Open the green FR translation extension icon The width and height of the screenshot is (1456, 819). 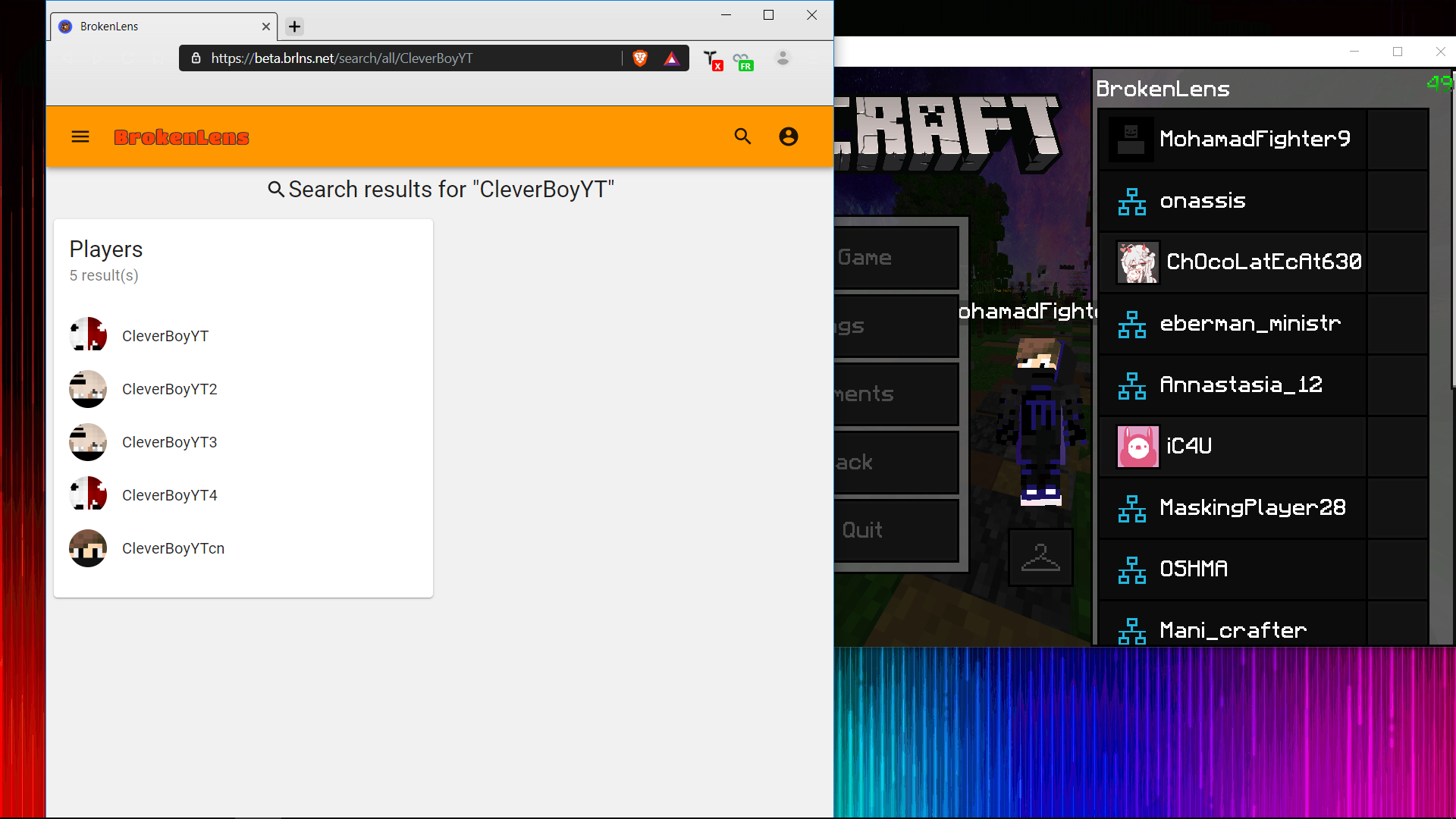click(x=743, y=61)
